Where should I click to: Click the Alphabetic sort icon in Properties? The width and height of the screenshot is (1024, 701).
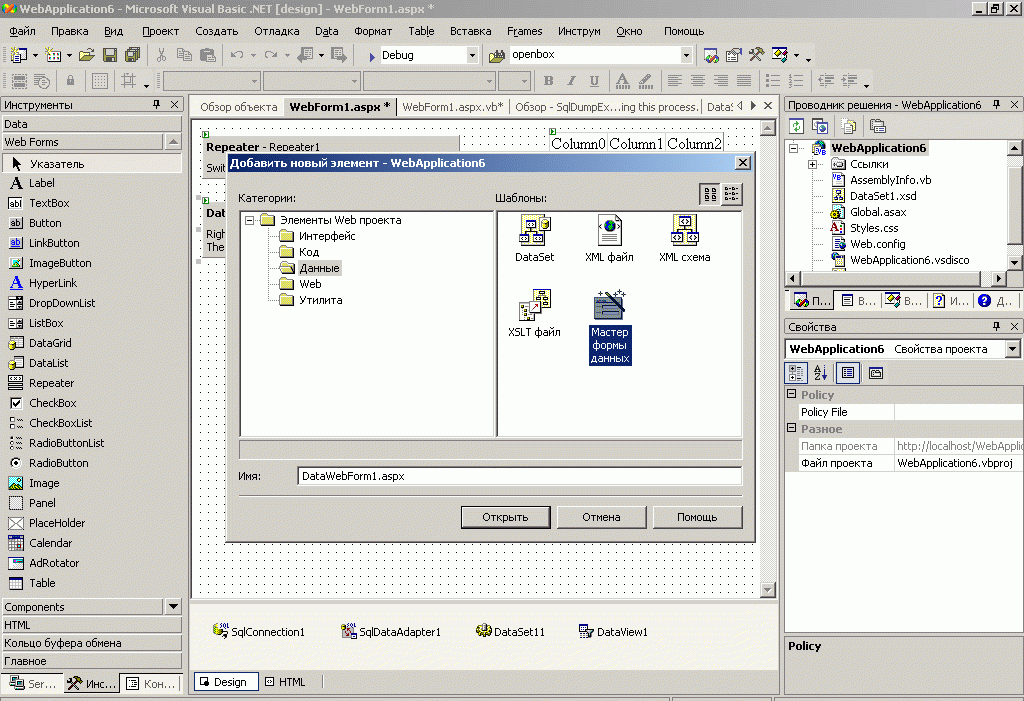(x=820, y=373)
